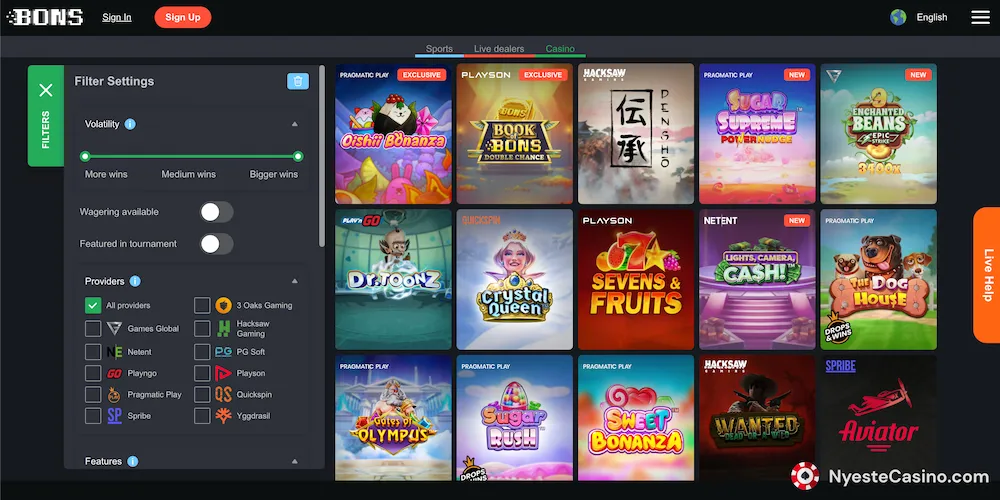This screenshot has height=500, width=1000.
Task: Open the hamburger menu icon
Action: [x=980, y=17]
